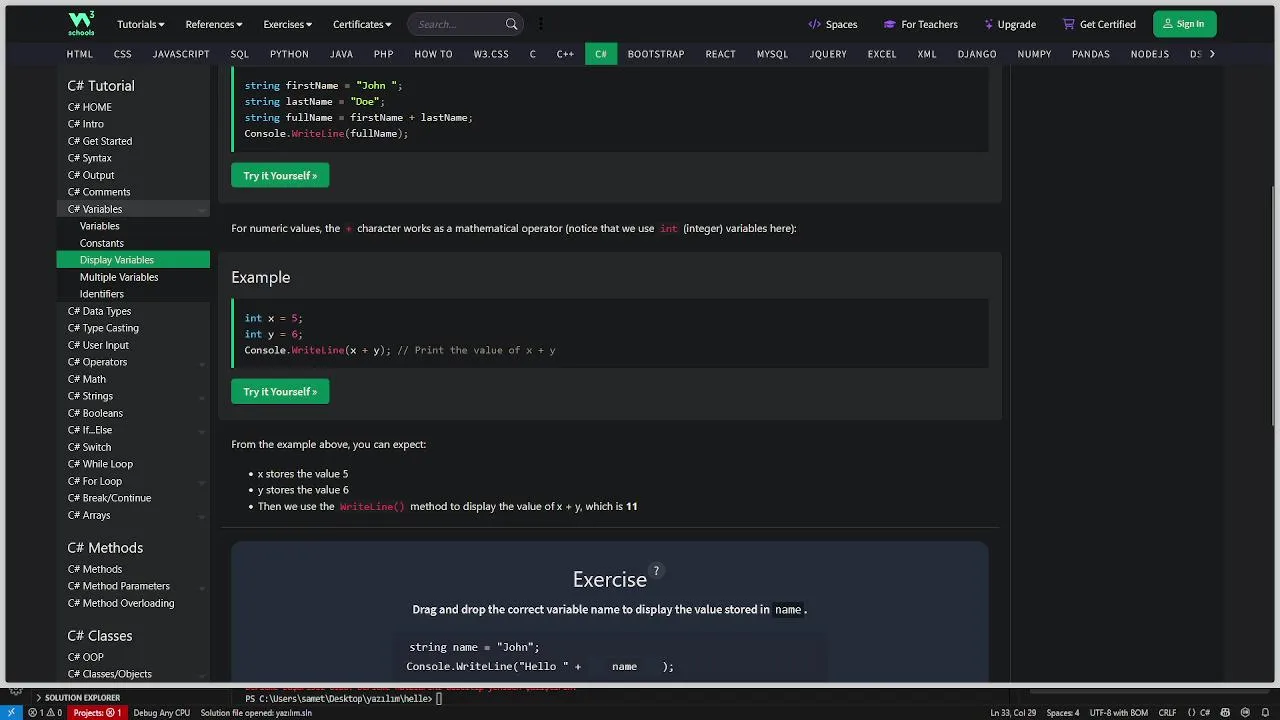Select the NODEJS topic tab
The height and width of the screenshot is (720, 1280).
1150,54
